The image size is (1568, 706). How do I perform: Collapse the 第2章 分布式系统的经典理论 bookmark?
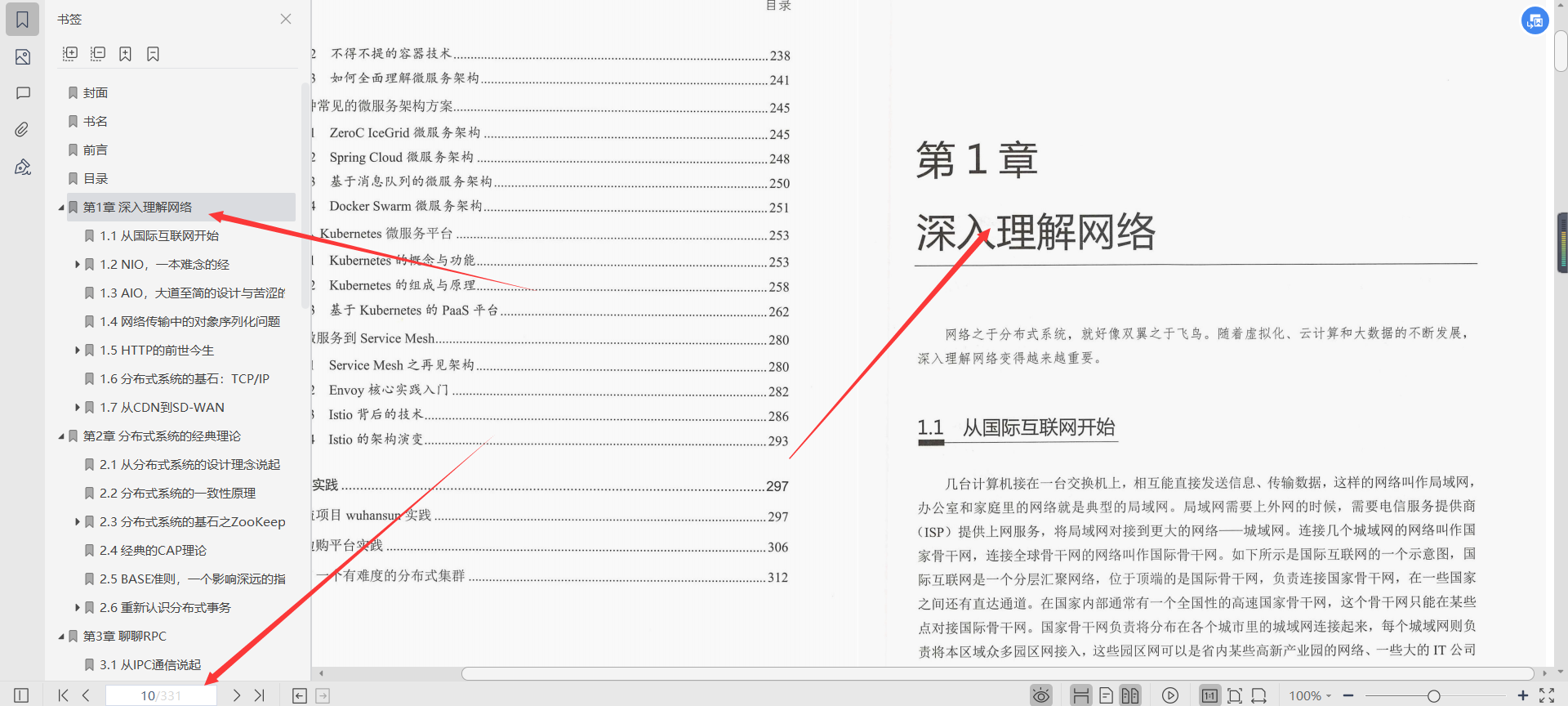click(x=61, y=436)
